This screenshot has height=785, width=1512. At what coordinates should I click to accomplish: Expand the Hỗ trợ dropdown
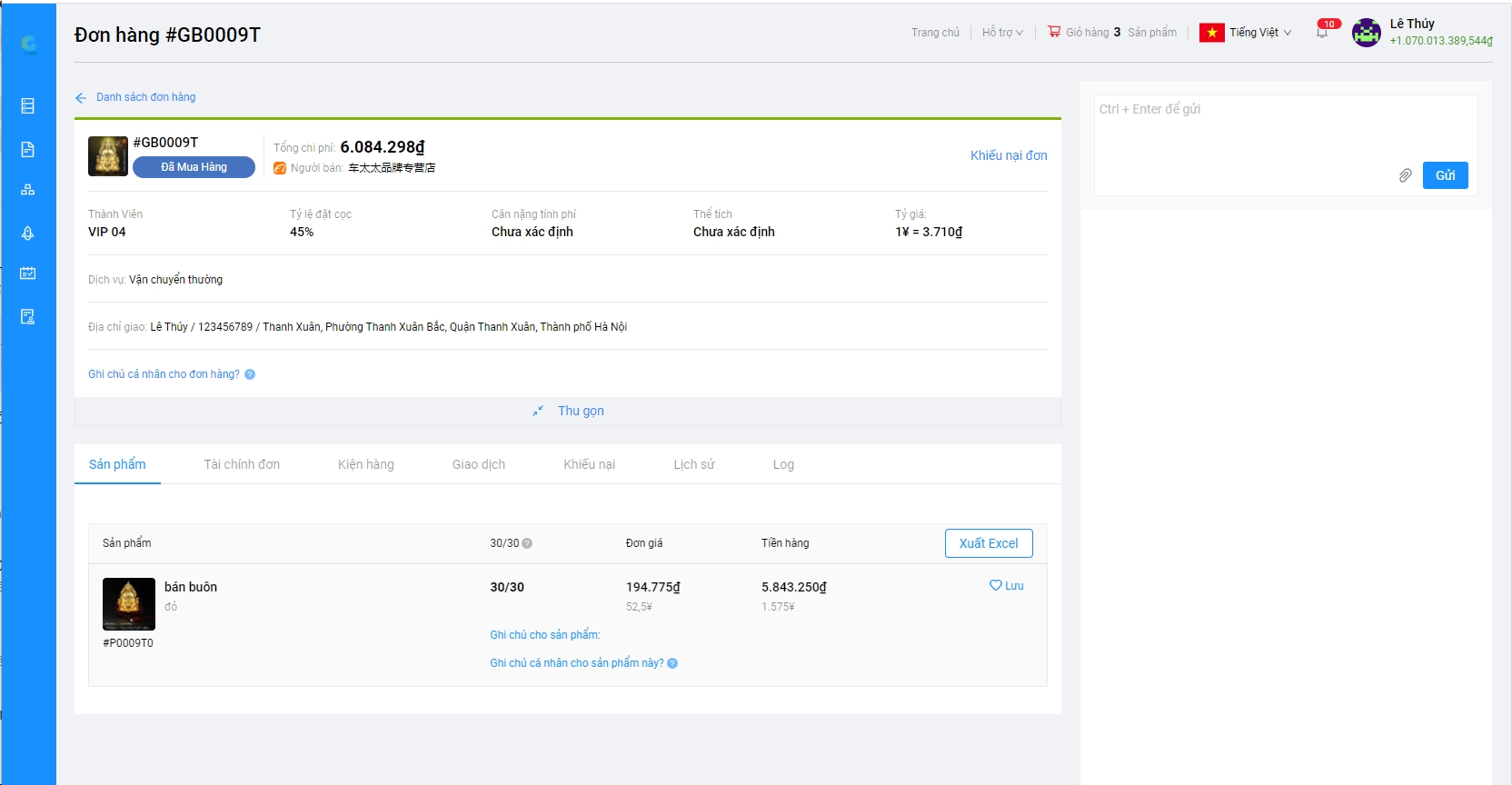point(1002,33)
